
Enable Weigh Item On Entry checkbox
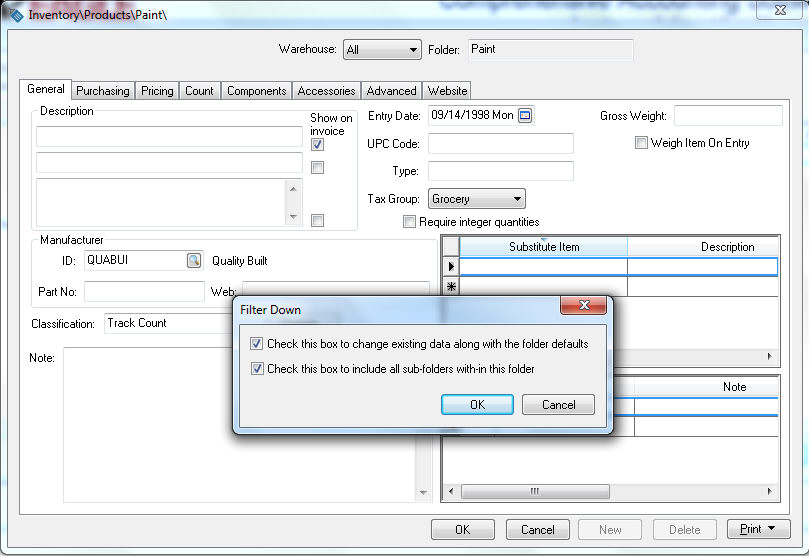[x=641, y=143]
